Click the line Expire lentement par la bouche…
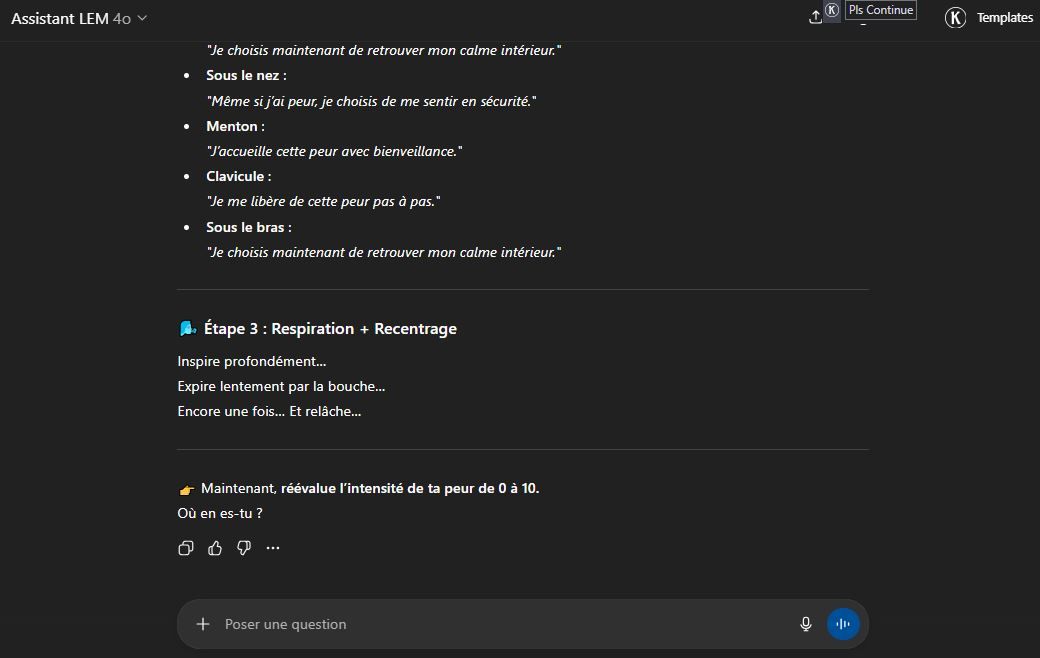The image size is (1040, 658). 281,387
